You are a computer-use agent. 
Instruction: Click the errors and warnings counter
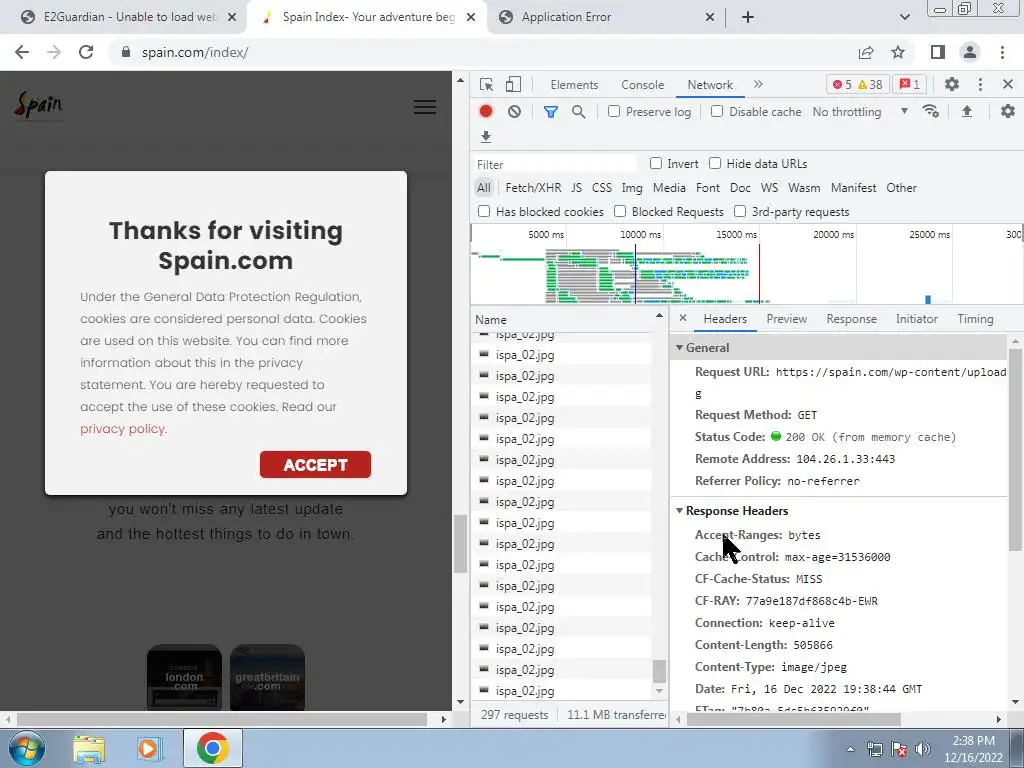tap(857, 84)
